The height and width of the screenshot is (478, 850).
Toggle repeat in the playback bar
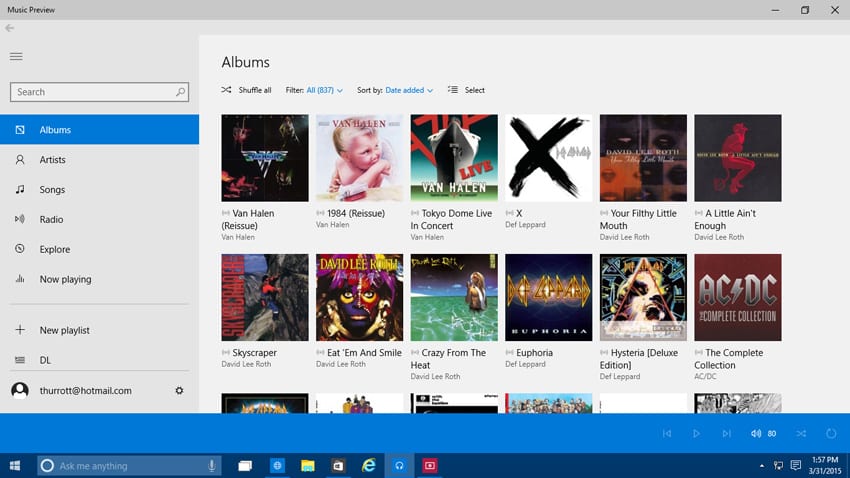(x=831, y=433)
